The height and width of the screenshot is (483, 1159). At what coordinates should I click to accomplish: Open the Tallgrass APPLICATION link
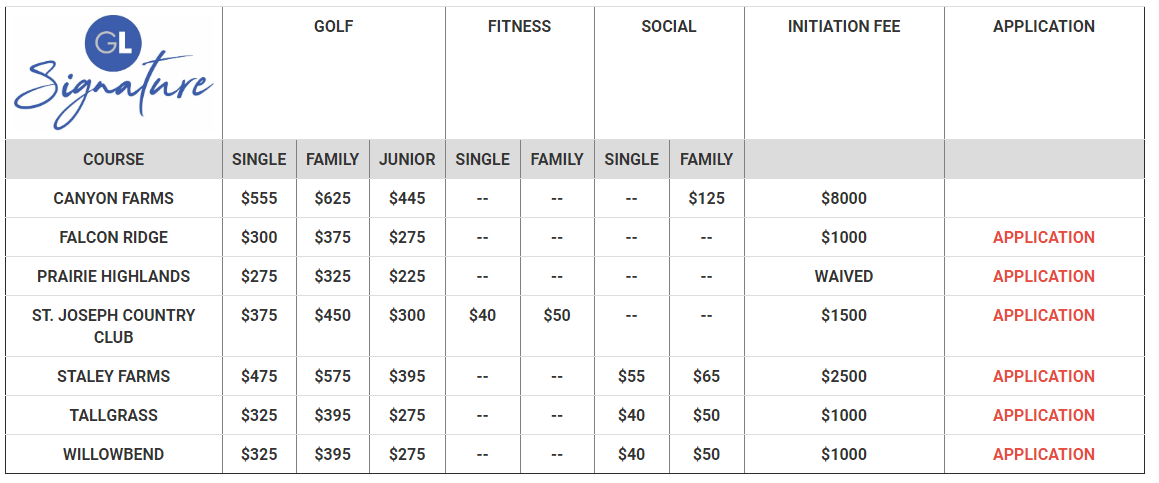point(1044,415)
